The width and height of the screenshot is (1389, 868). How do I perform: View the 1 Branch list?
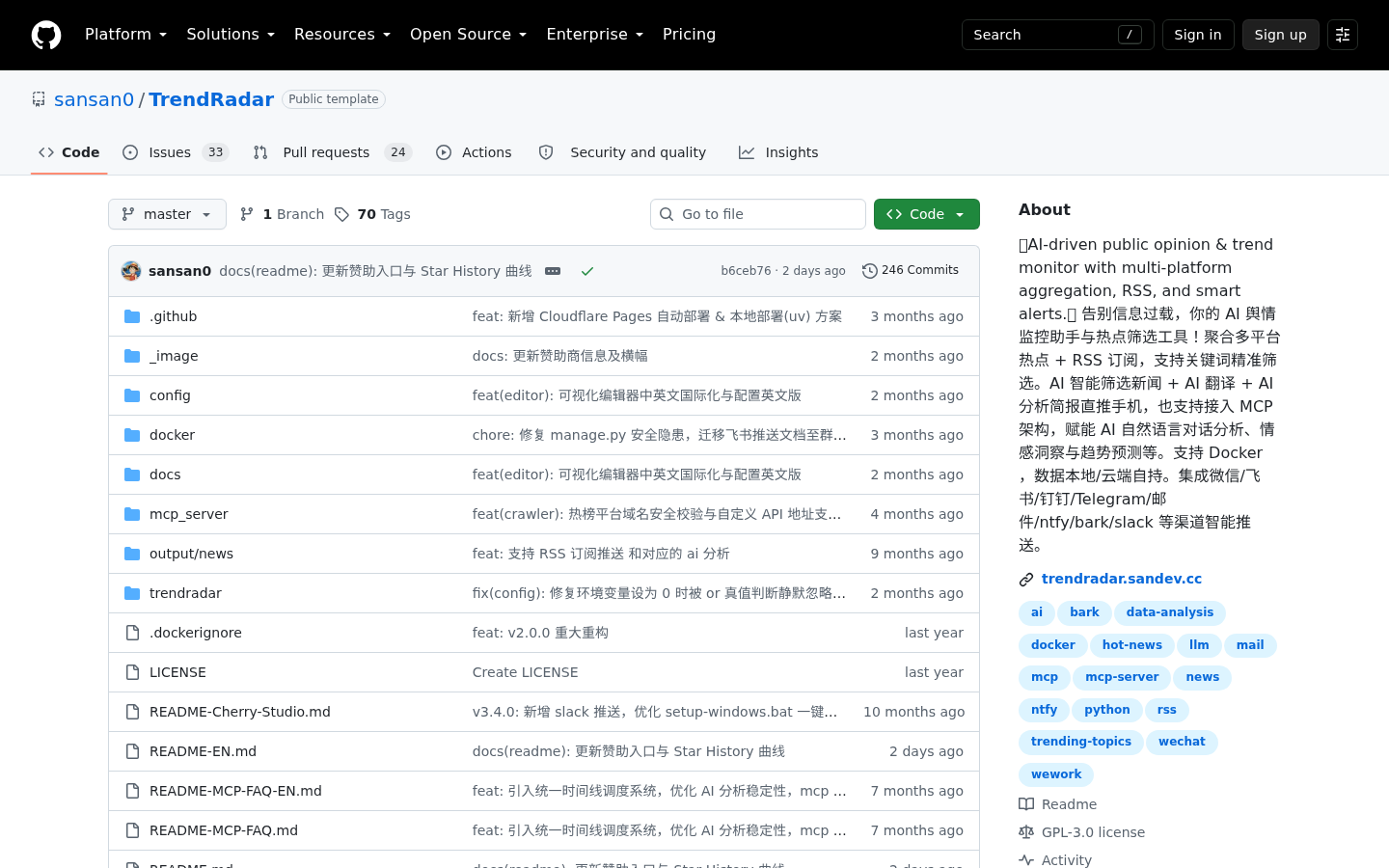point(282,214)
